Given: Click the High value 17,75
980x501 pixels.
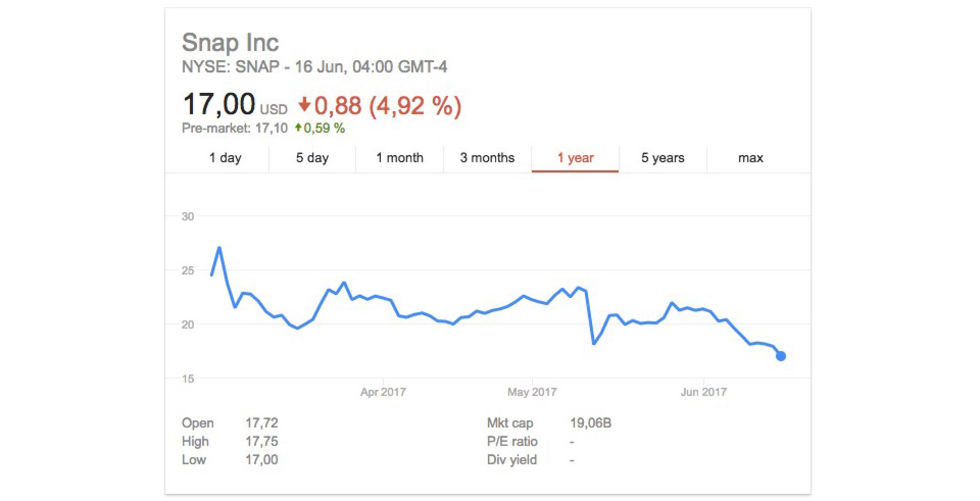Looking at the screenshot, I should [x=262, y=441].
